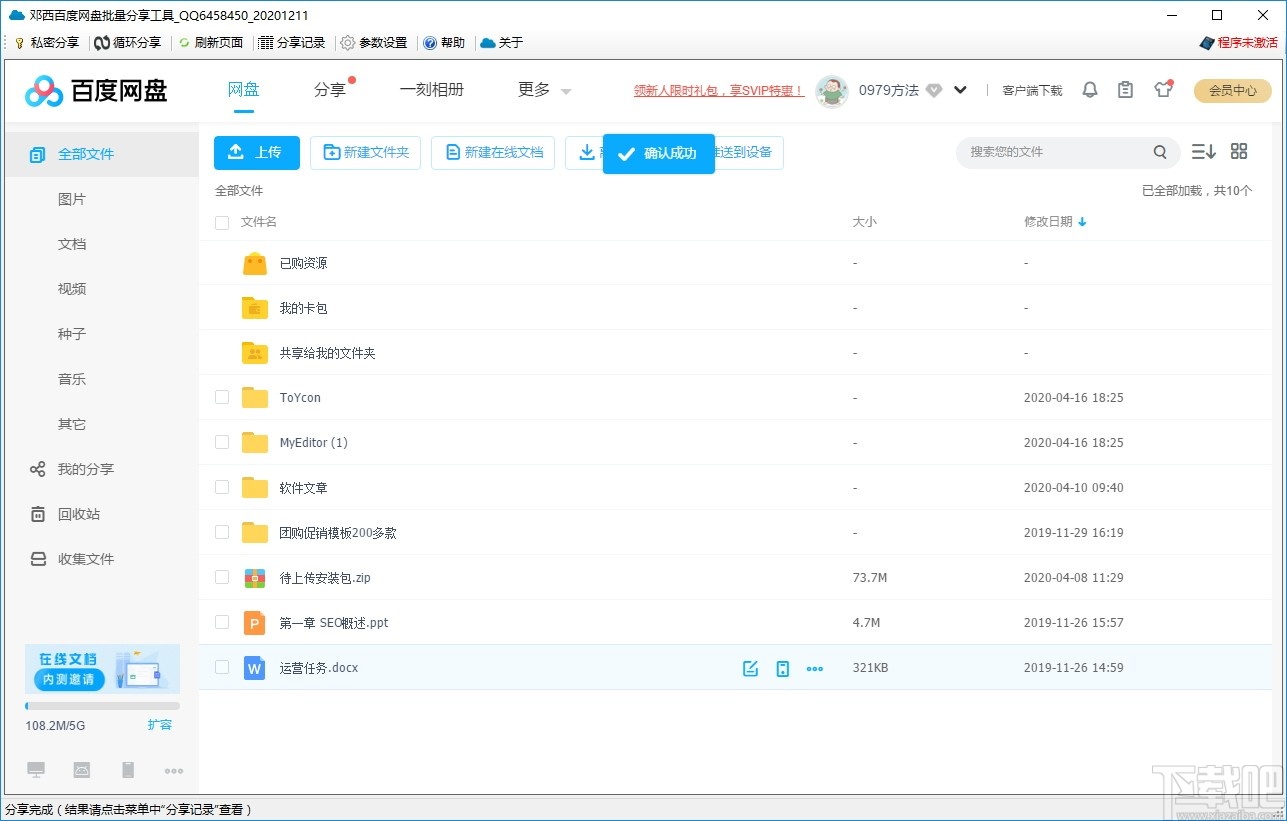Click the 领新人限时礼包 promo link
This screenshot has width=1287, height=821.
718,90
